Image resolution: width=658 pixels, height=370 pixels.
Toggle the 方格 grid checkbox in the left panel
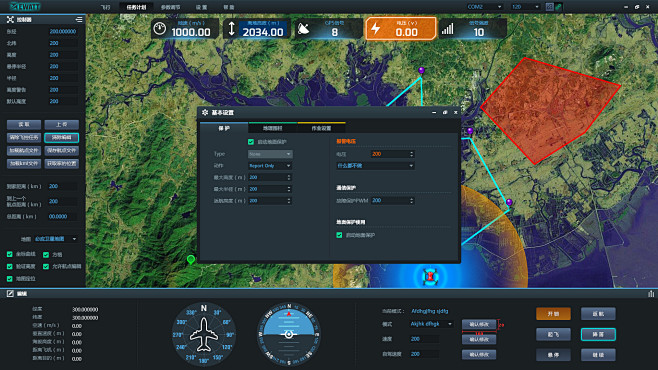(46, 255)
